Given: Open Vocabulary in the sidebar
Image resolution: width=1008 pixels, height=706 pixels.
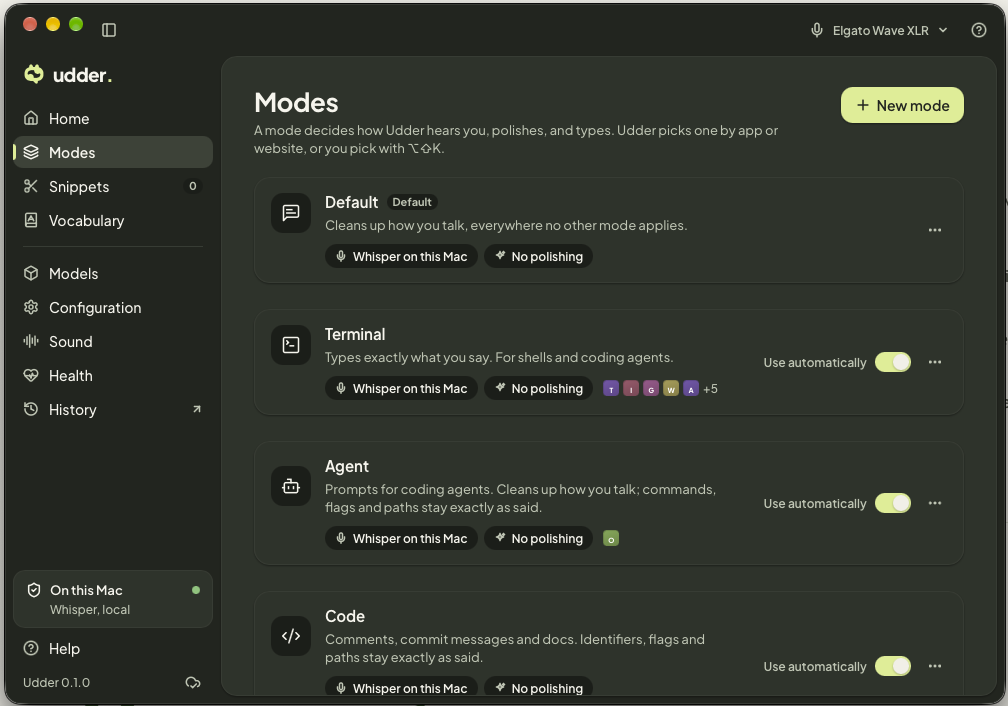Looking at the screenshot, I should coord(113,221).
